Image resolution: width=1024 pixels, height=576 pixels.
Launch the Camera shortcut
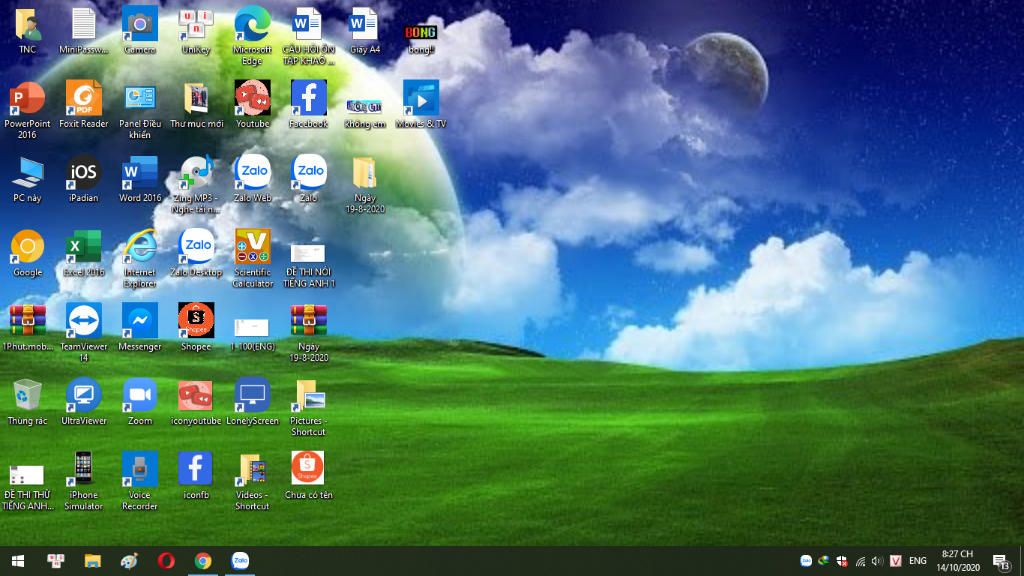pyautogui.click(x=140, y=25)
